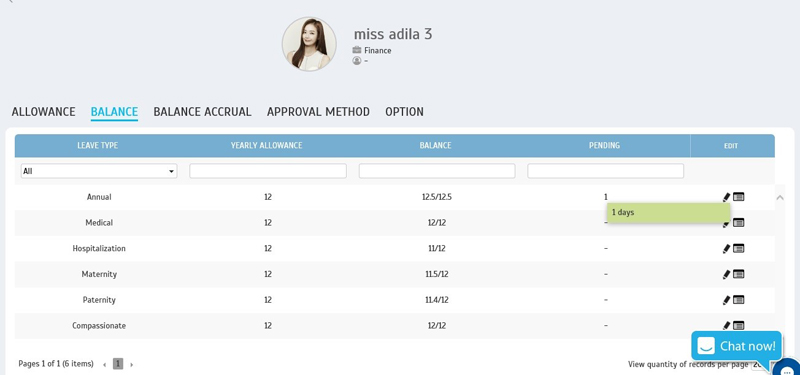Viewport: 800px width, 375px height.
Task: Switch to the Allowance tab
Action: [x=43, y=112]
